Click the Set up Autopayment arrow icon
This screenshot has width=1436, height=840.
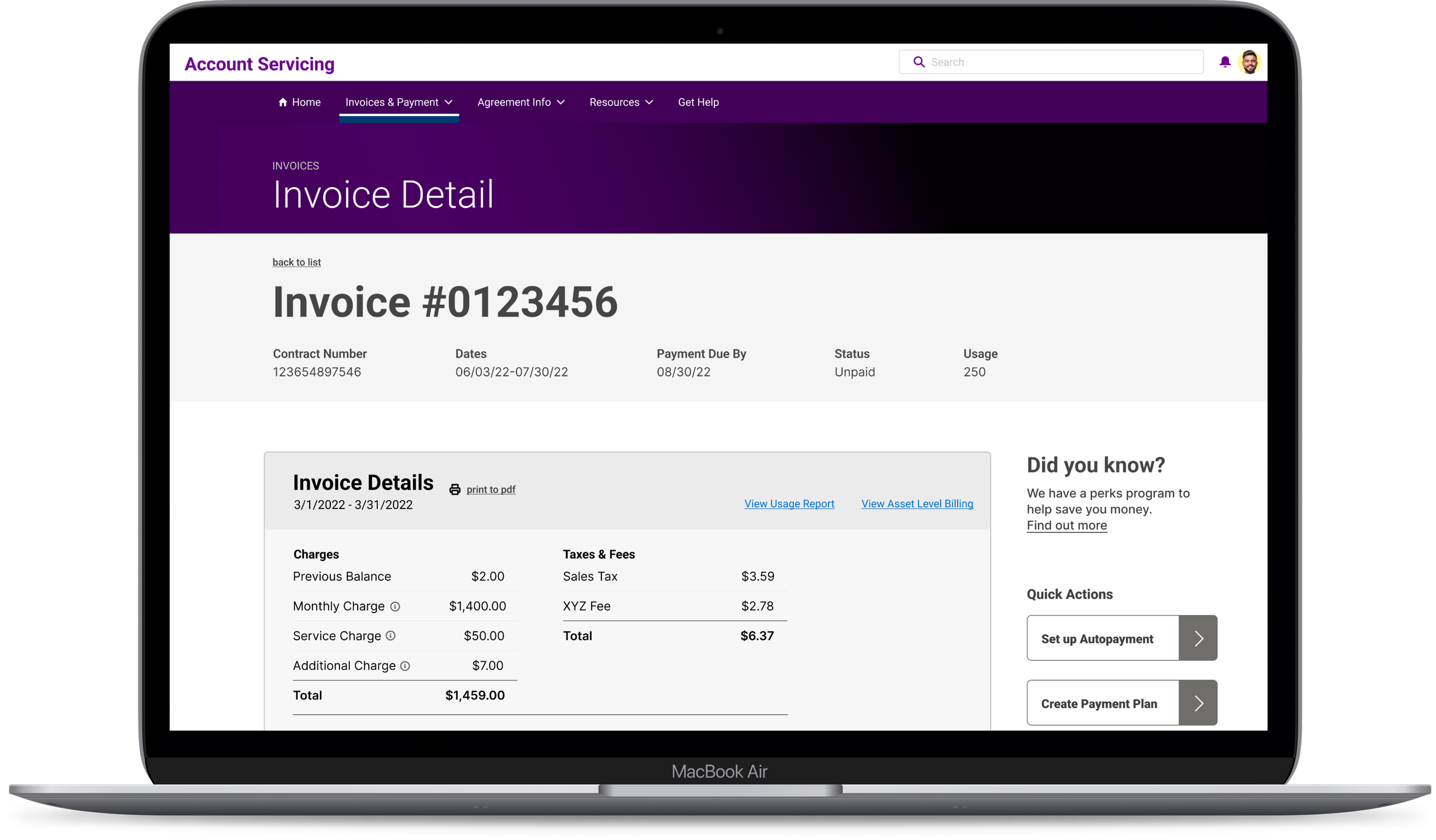[1198, 638]
